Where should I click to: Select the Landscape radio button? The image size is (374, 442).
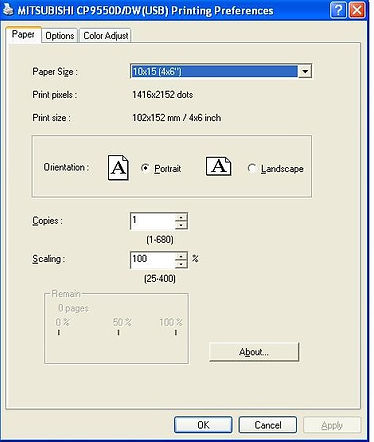point(252,168)
